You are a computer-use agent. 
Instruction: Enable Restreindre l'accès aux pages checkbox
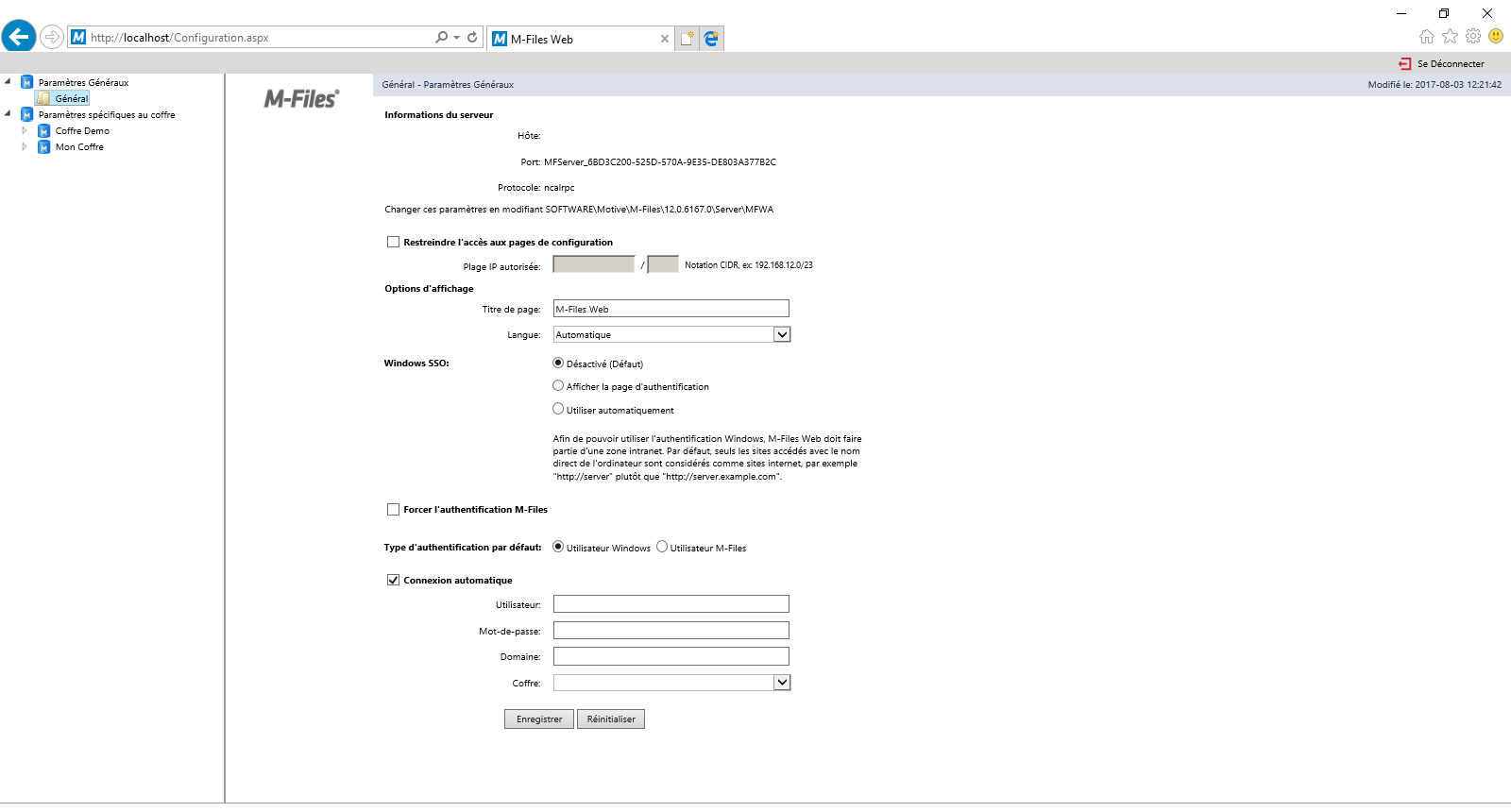point(393,243)
